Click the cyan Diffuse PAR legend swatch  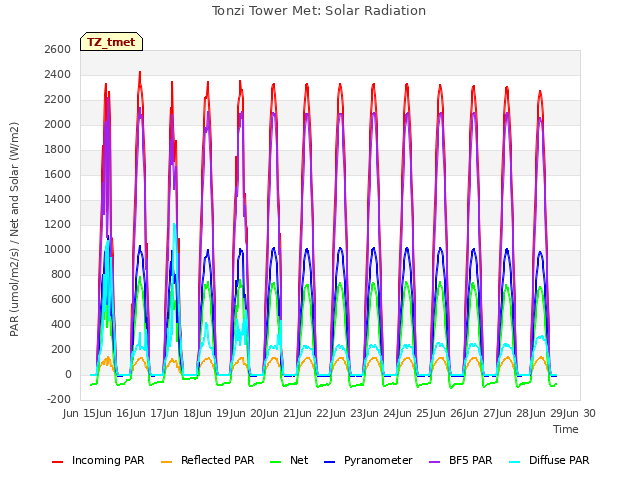click(x=515, y=462)
